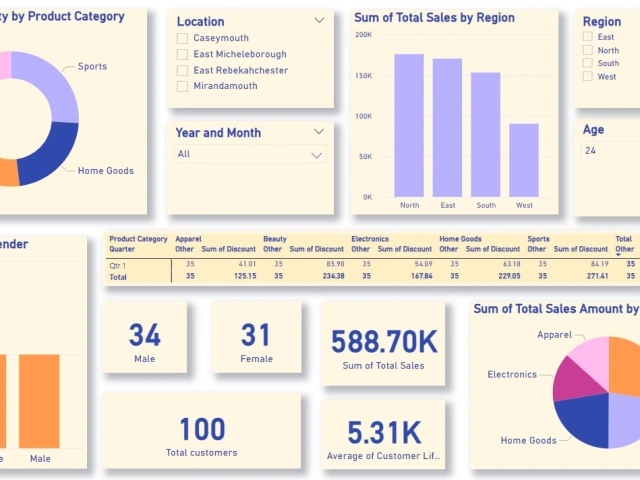Expand the Year and Month slicer header chevron

coord(319,131)
